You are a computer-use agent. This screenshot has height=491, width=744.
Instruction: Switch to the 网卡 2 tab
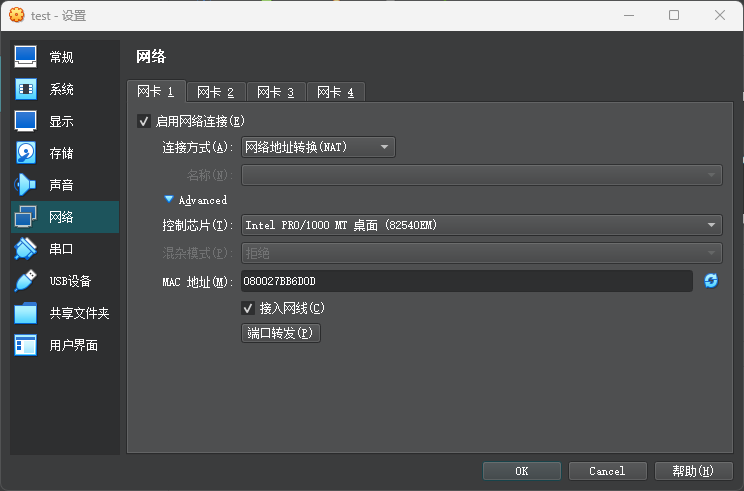coord(216,92)
